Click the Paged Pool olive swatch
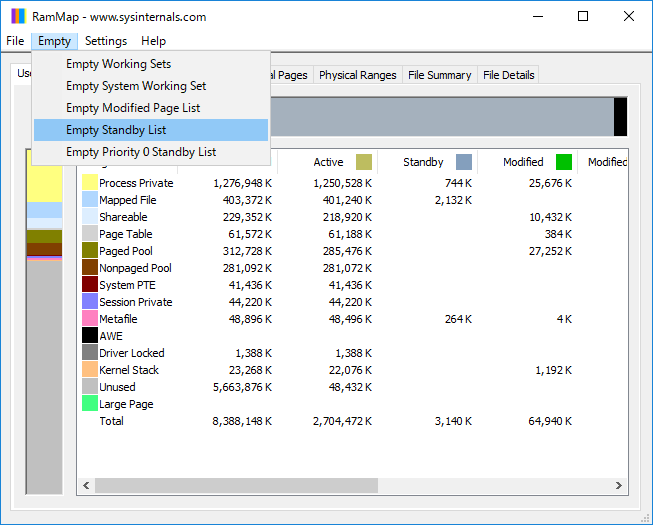Viewport: 653px width, 525px height. pyautogui.click(x=90, y=251)
